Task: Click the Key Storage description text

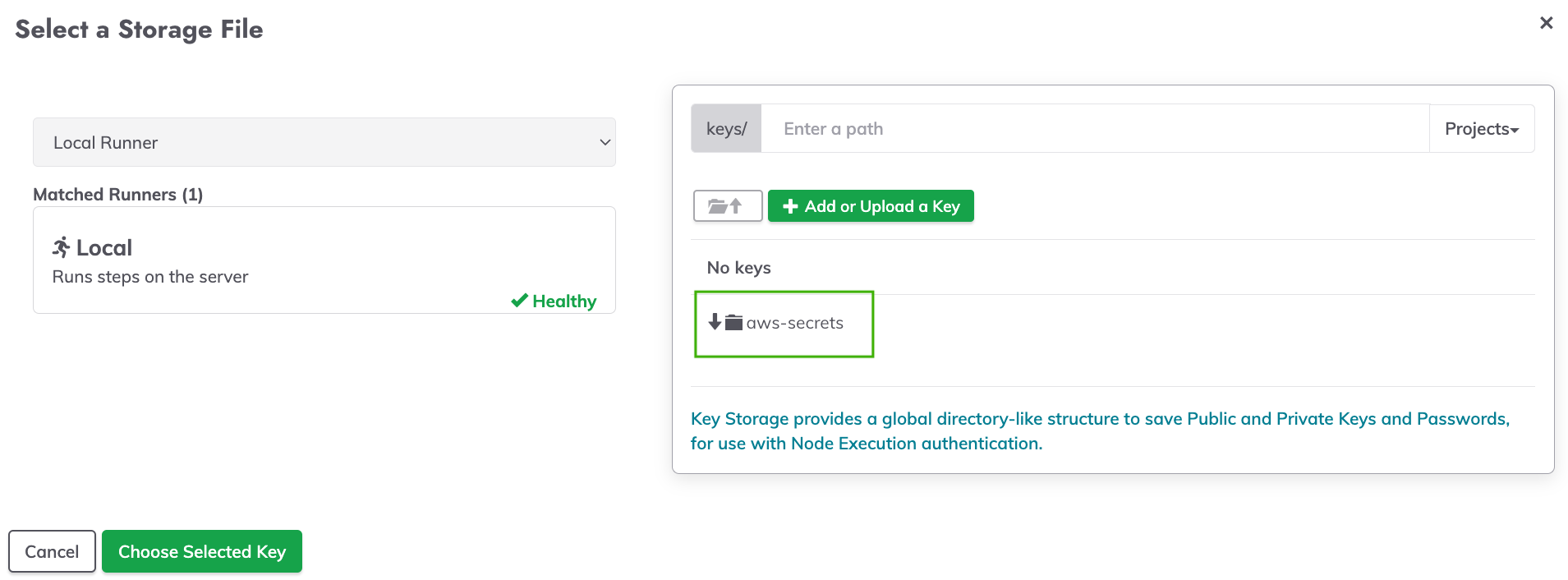Action: click(1100, 431)
